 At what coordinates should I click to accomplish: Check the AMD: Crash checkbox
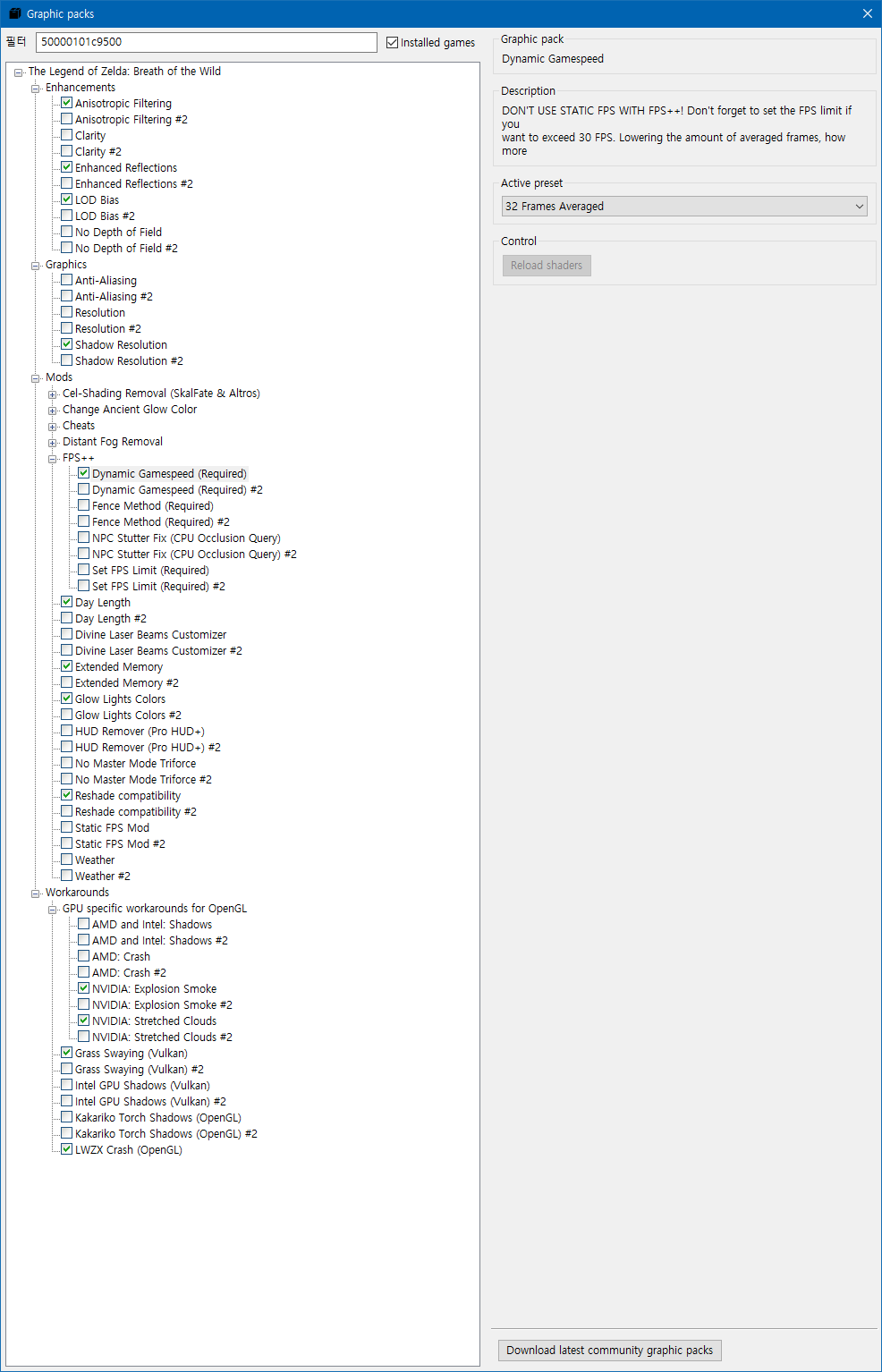tap(83, 956)
